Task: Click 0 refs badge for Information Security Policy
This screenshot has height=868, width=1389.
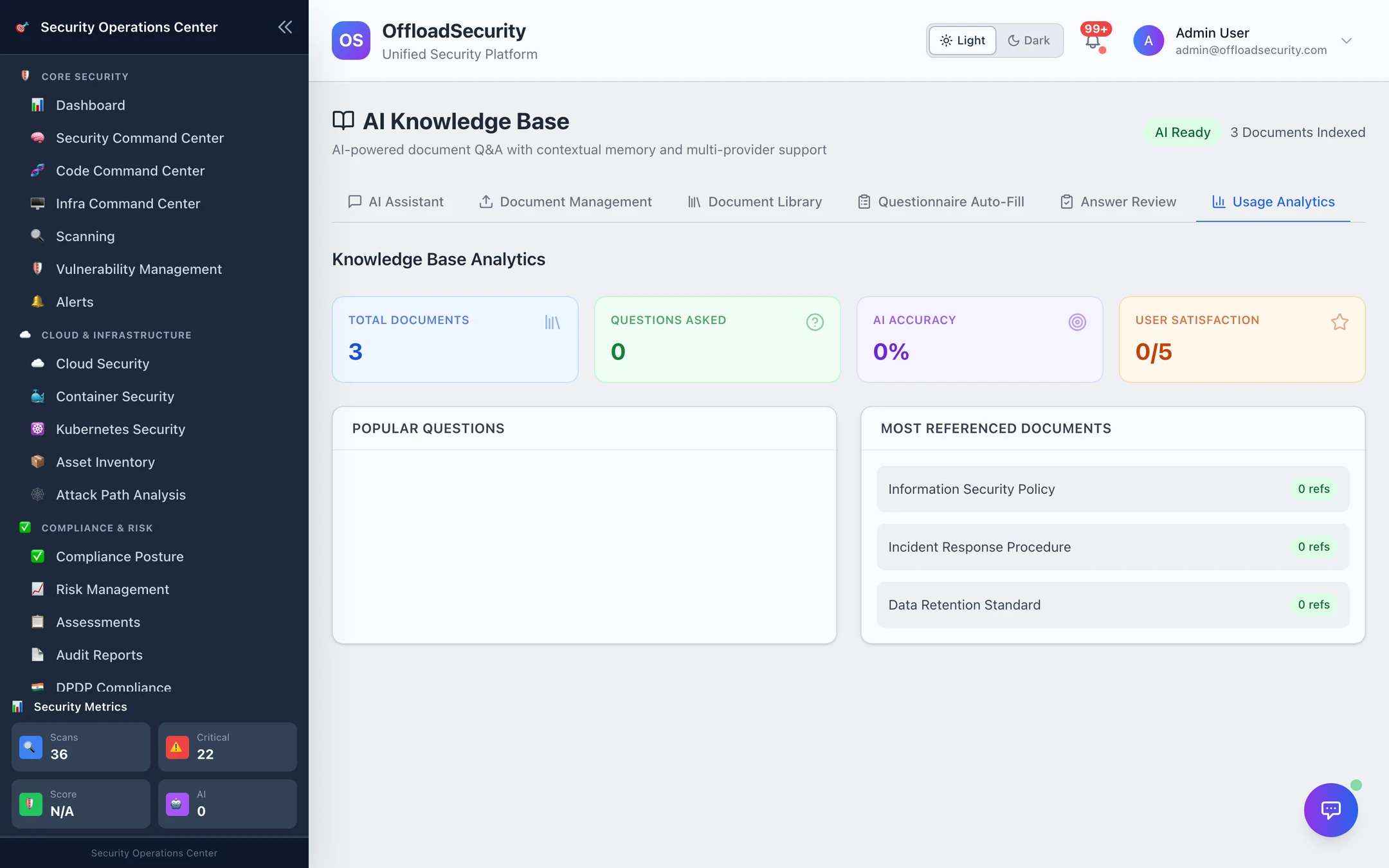Action: (1314, 489)
